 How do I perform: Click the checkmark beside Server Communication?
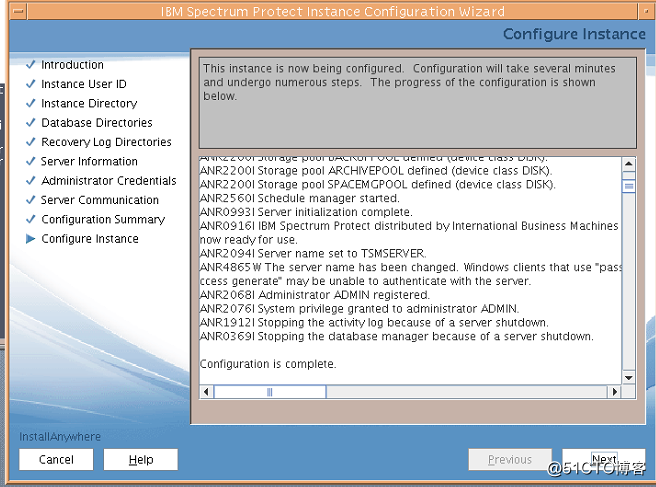pos(31,200)
